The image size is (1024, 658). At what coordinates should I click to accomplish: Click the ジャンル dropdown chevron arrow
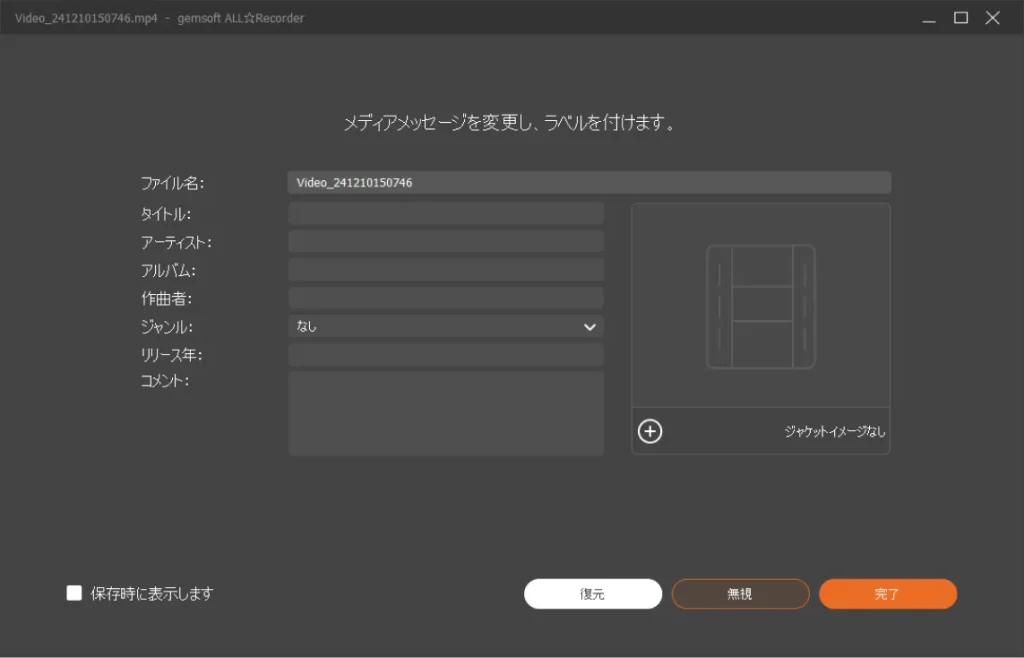(x=589, y=326)
